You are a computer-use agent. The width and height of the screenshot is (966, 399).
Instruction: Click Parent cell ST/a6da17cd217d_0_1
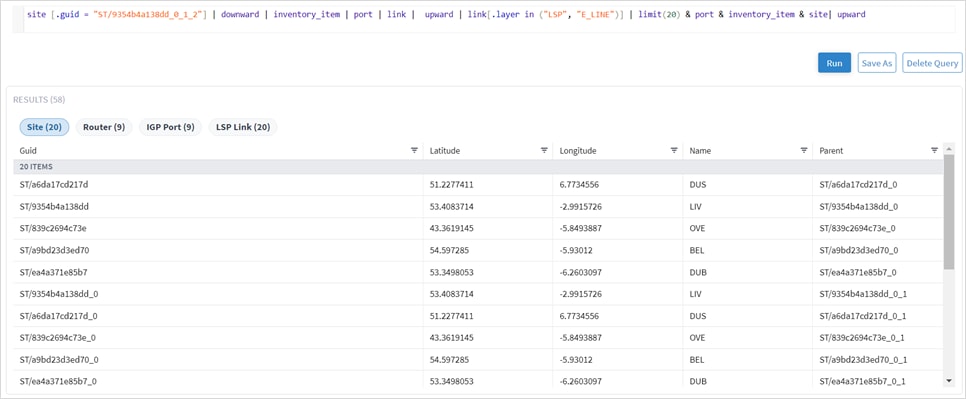[863, 316]
